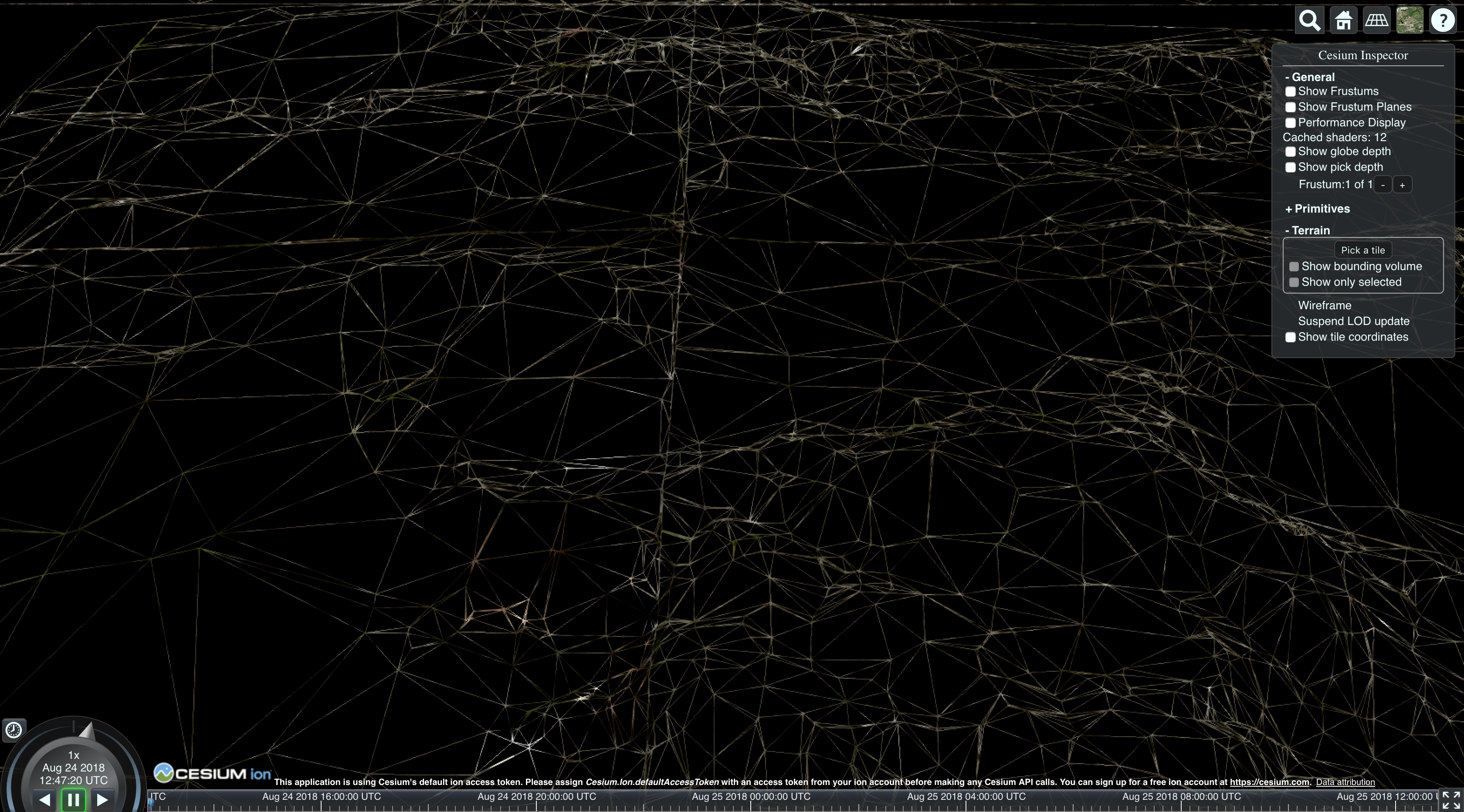Click the Cesium satellite imagery icon

point(1410,20)
